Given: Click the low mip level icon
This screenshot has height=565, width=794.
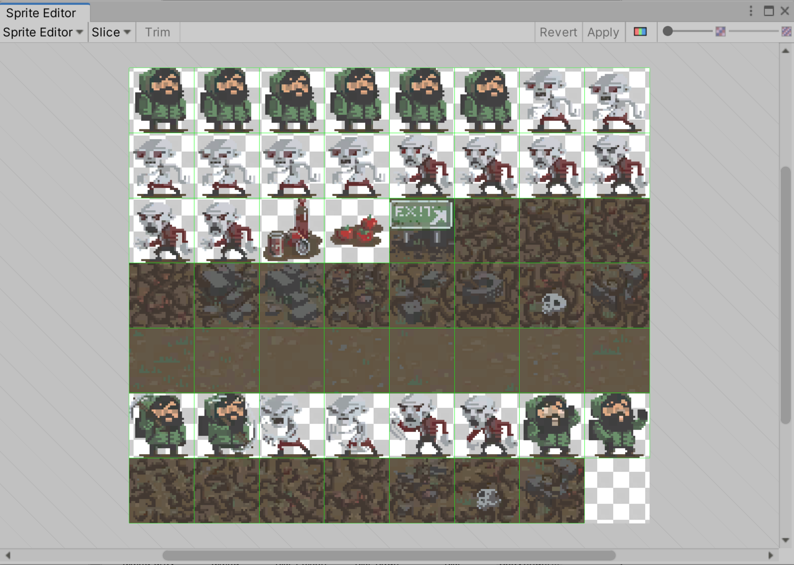Looking at the screenshot, I should click(720, 32).
